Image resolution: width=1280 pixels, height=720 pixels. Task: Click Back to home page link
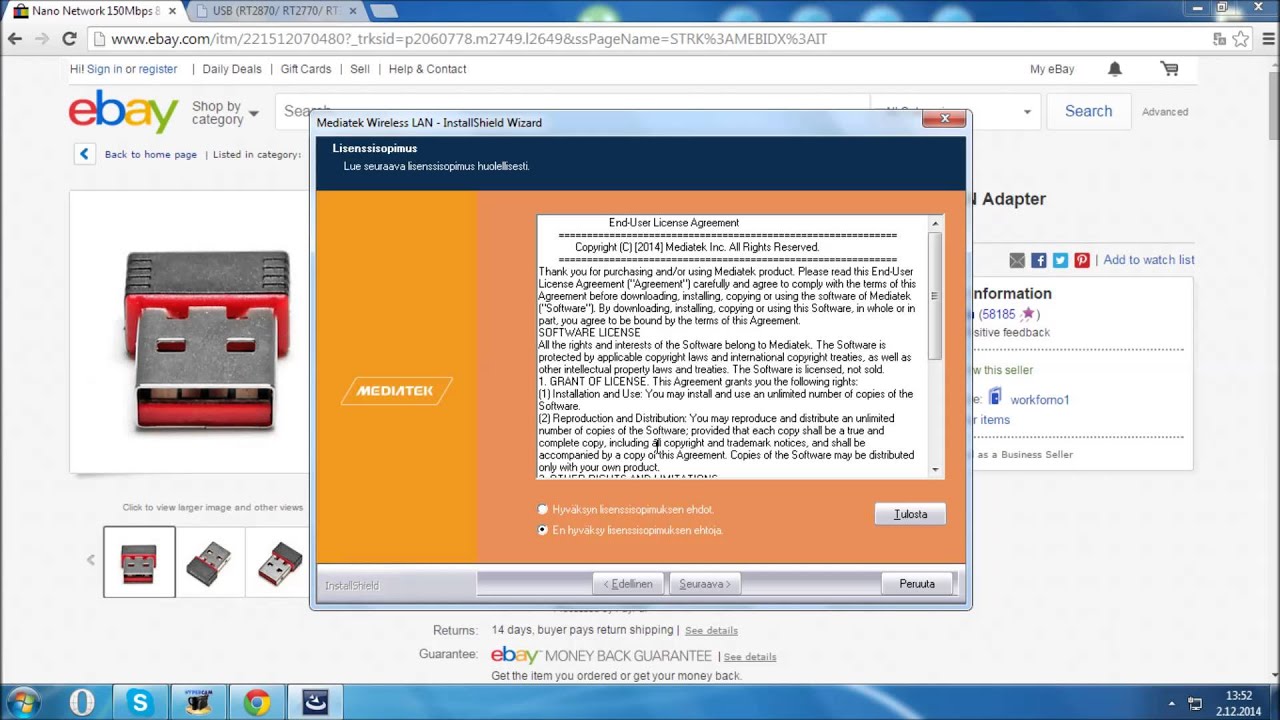(151, 155)
